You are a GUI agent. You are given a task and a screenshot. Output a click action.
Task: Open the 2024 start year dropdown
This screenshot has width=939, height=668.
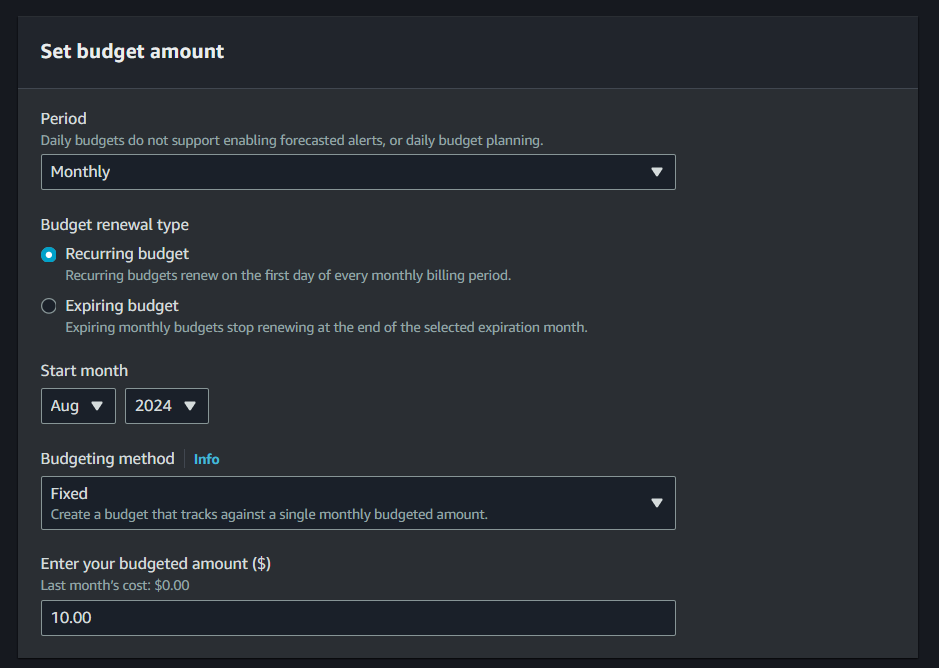166,406
